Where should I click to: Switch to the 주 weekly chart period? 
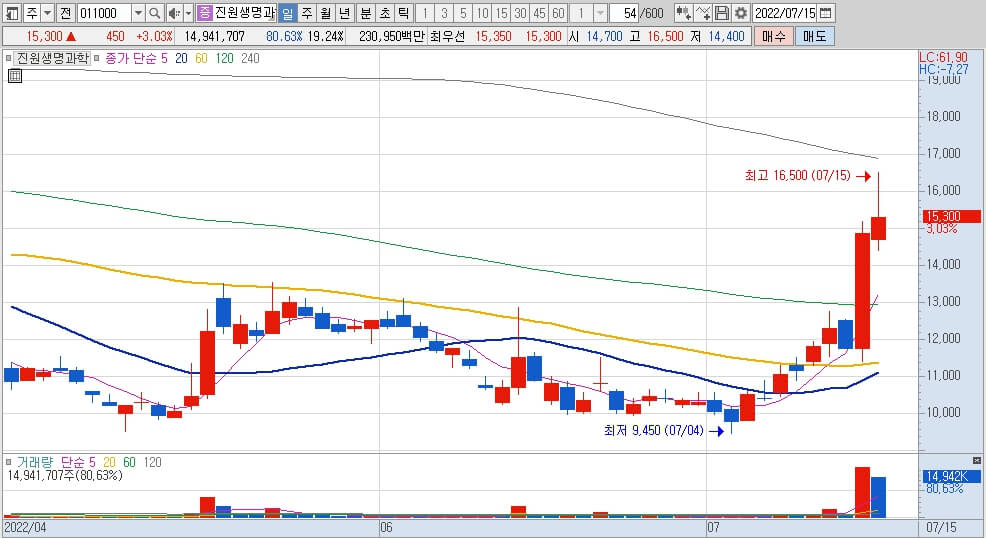(x=307, y=13)
